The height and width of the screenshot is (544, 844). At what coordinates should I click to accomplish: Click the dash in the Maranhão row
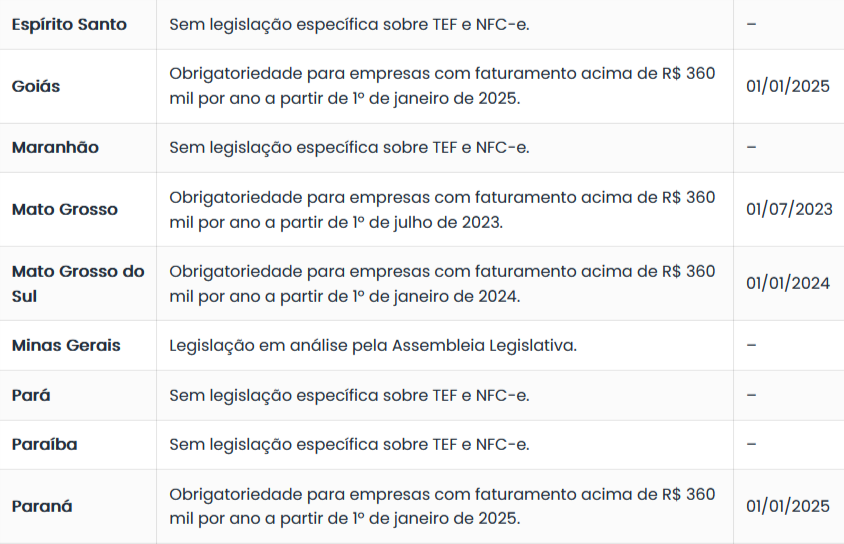point(751,147)
